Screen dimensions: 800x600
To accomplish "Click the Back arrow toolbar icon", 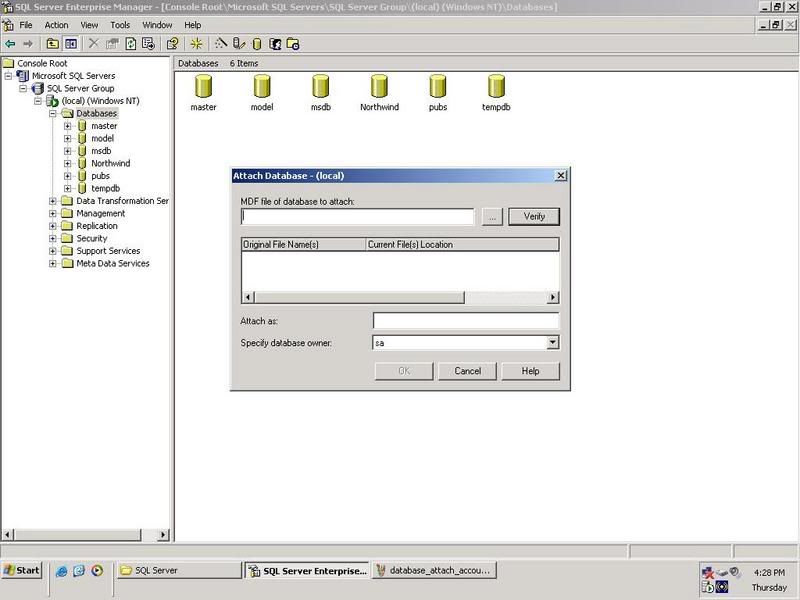I will point(10,44).
